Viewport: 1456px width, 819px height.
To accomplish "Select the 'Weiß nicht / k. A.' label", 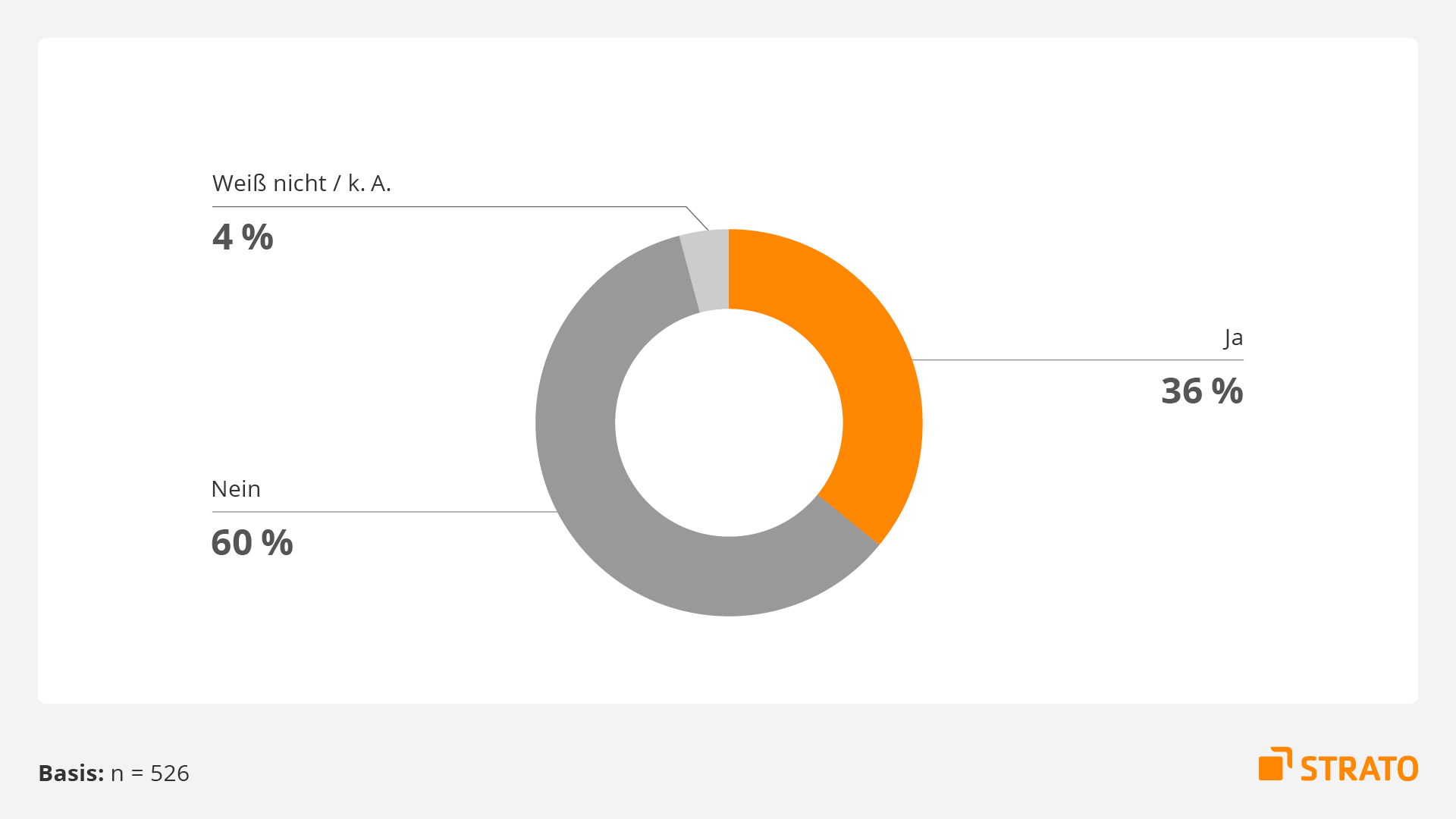I will 302,184.
